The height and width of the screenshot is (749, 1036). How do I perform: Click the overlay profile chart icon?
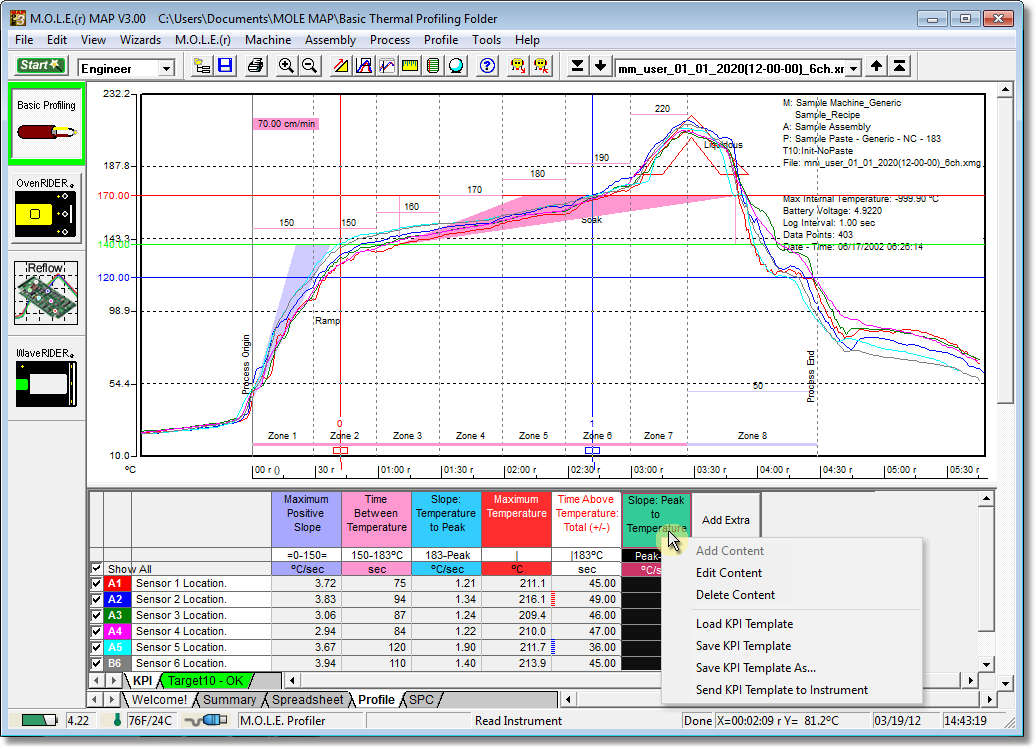[387, 66]
